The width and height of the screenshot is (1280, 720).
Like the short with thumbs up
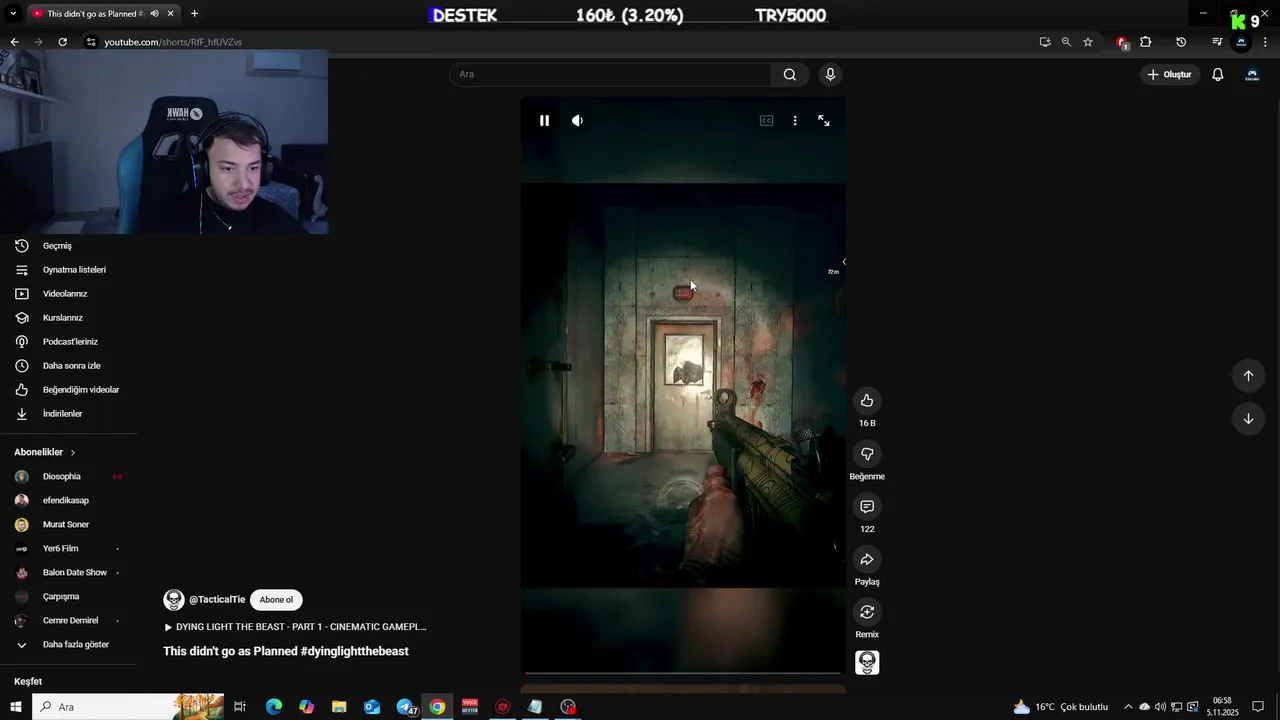click(867, 401)
